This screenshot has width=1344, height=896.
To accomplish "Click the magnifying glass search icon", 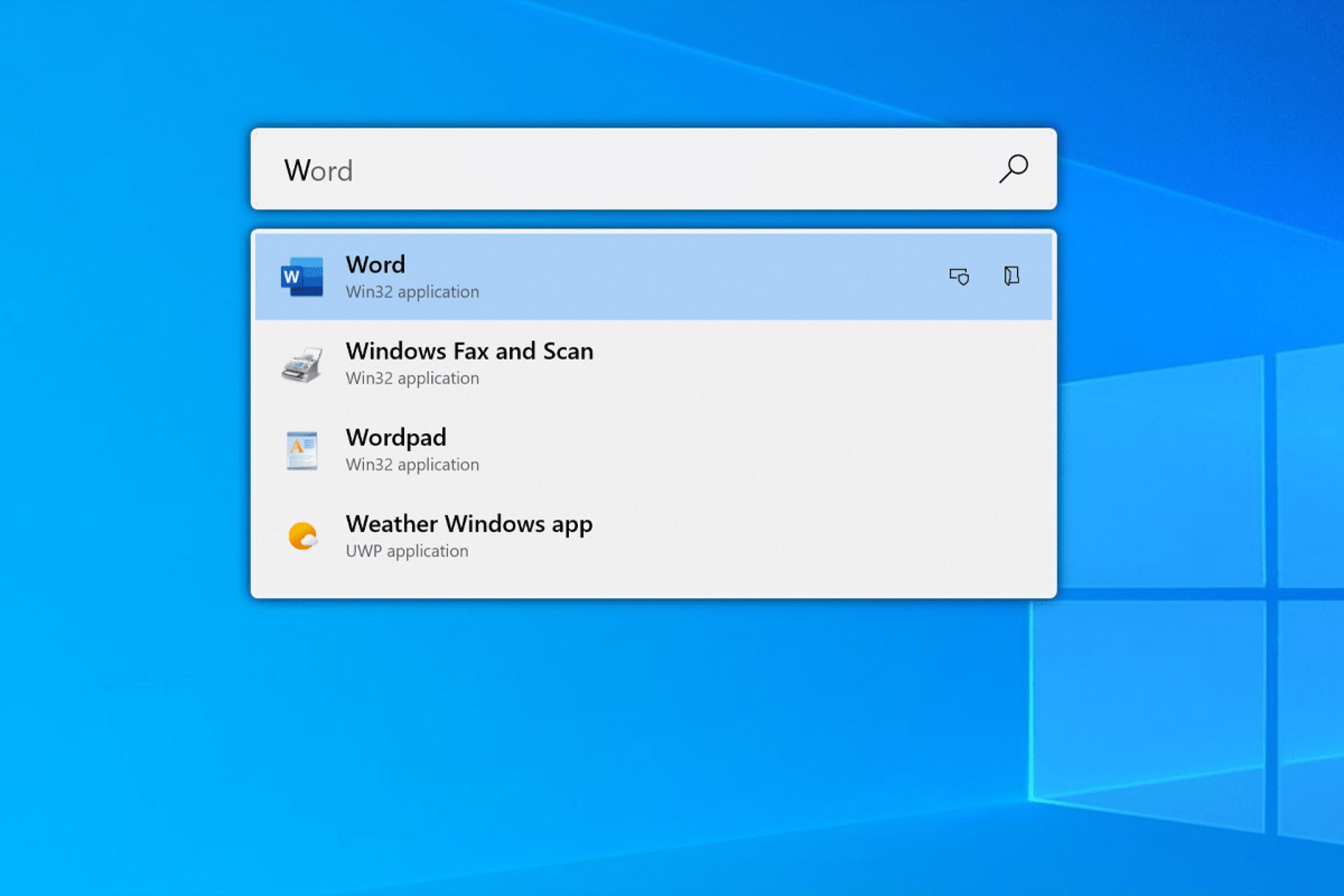I will [1013, 169].
